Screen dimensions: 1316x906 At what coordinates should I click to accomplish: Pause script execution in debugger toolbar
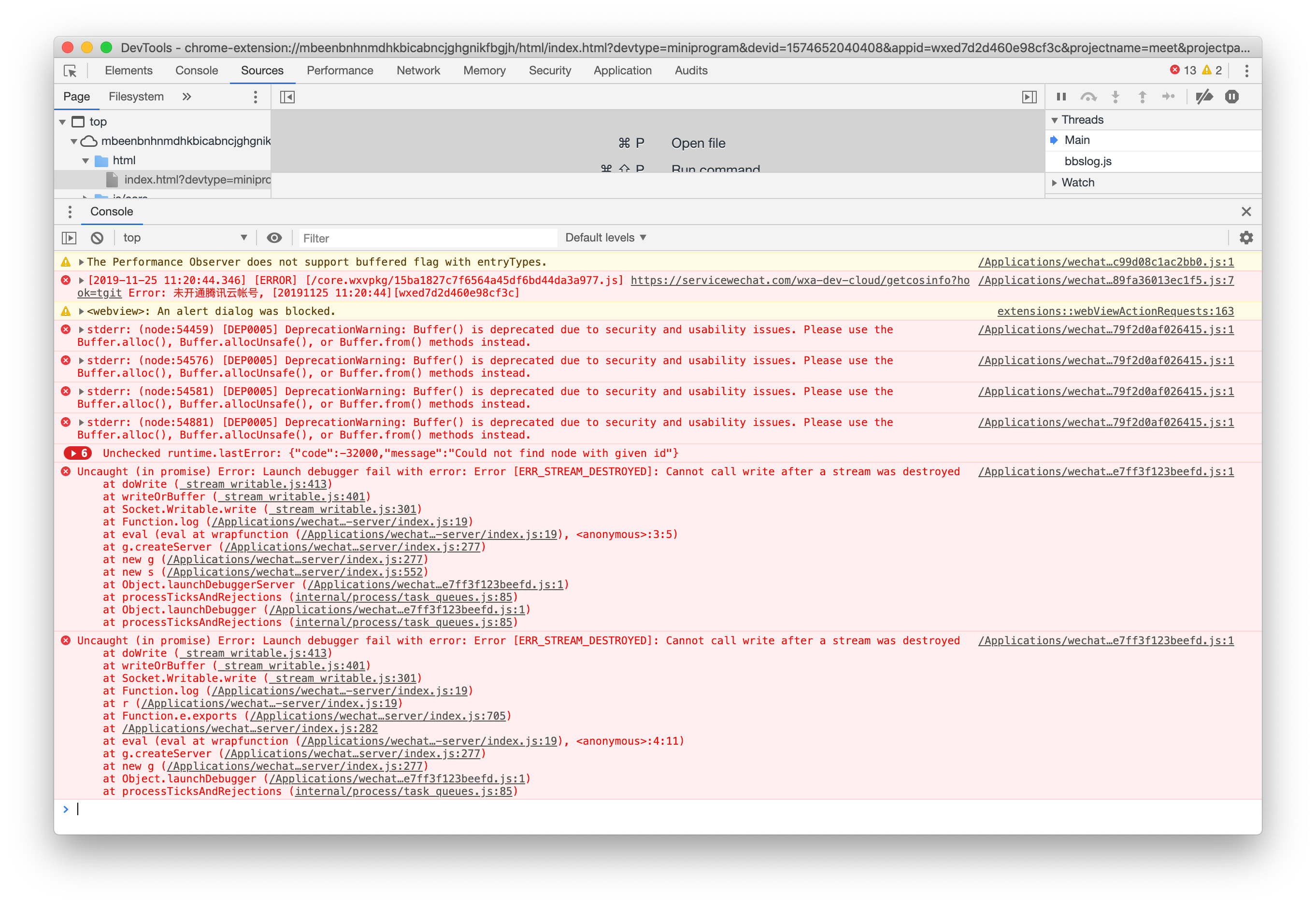(x=1060, y=97)
